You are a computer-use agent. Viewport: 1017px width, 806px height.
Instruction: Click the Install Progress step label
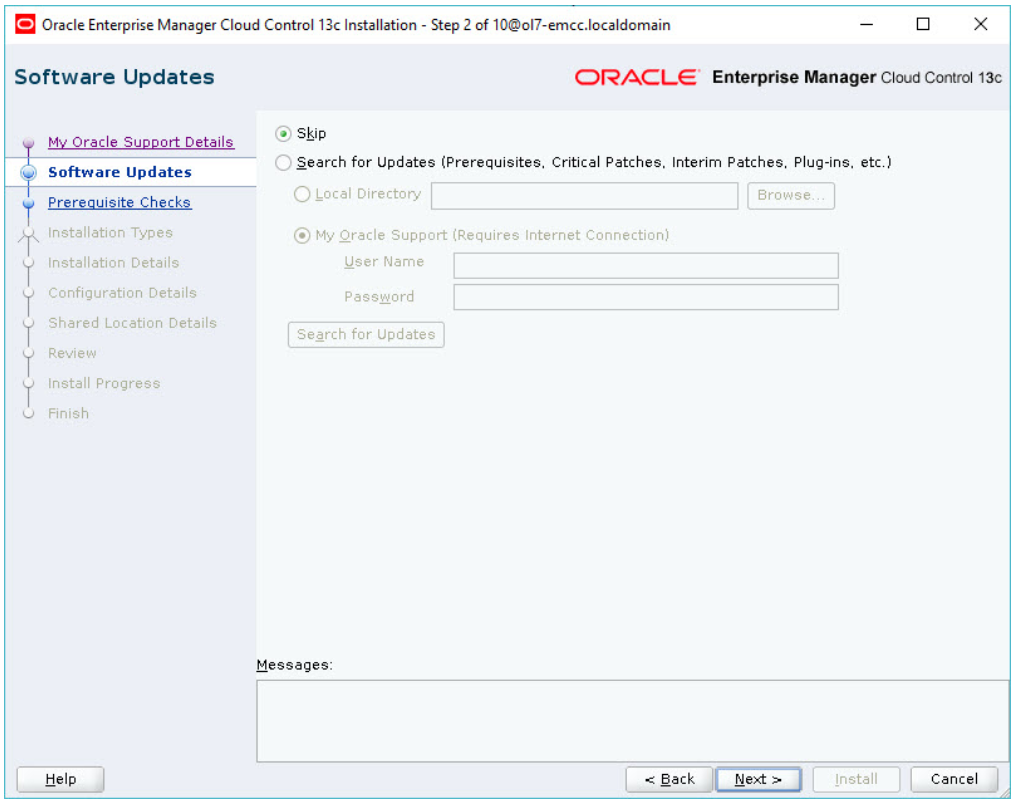click(104, 383)
